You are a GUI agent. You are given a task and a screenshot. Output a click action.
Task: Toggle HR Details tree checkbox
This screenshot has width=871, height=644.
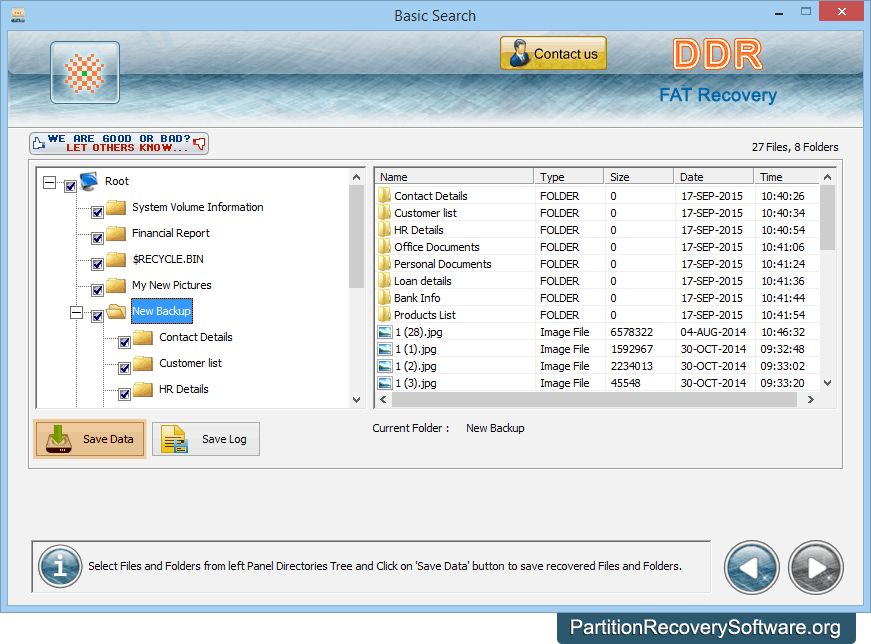coord(124,395)
